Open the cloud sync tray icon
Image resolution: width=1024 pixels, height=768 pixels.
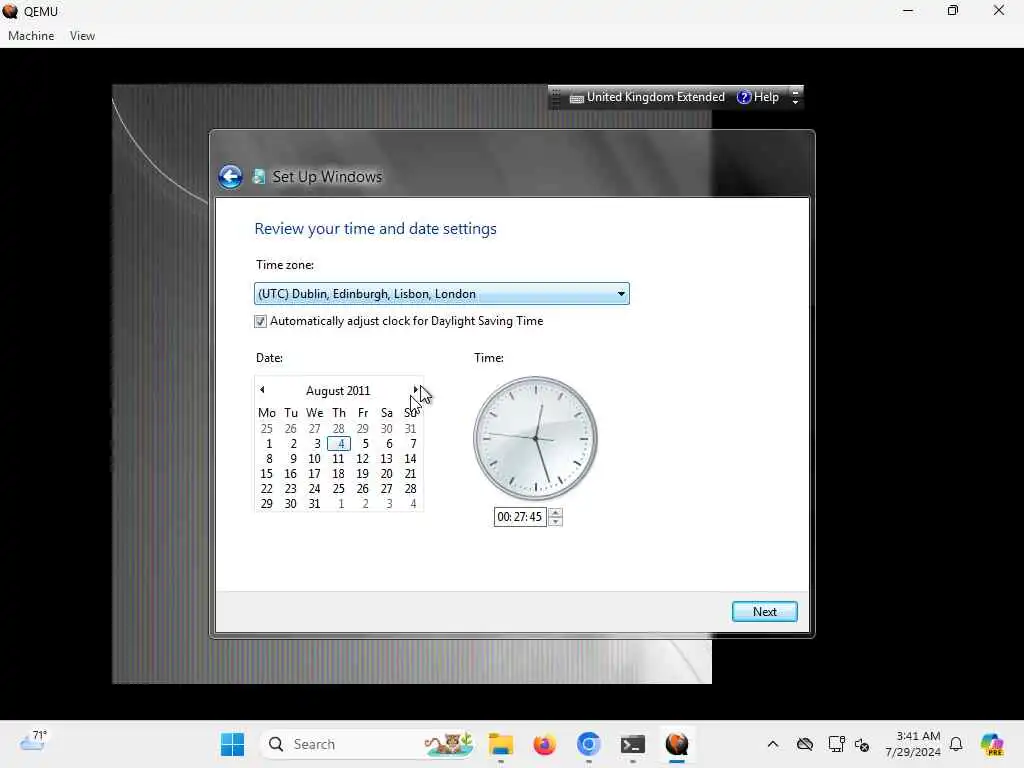[x=805, y=744]
